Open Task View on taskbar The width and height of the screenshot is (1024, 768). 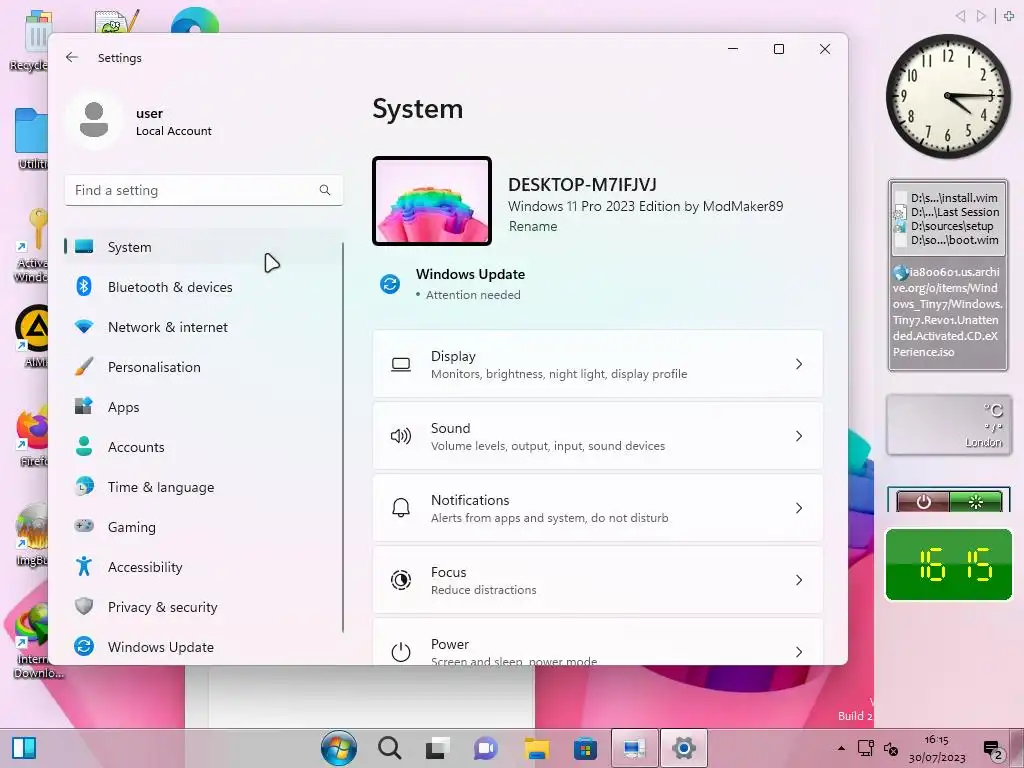(438, 748)
